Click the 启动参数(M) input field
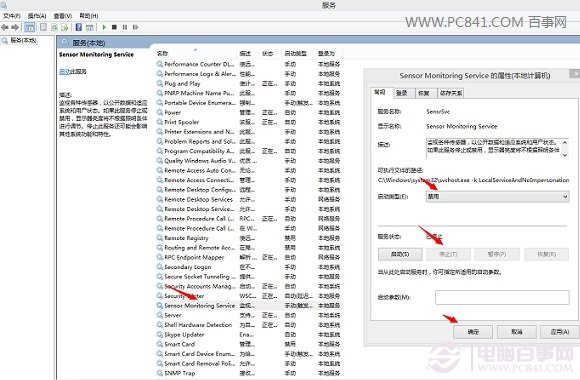The image size is (580, 380). [x=502, y=297]
